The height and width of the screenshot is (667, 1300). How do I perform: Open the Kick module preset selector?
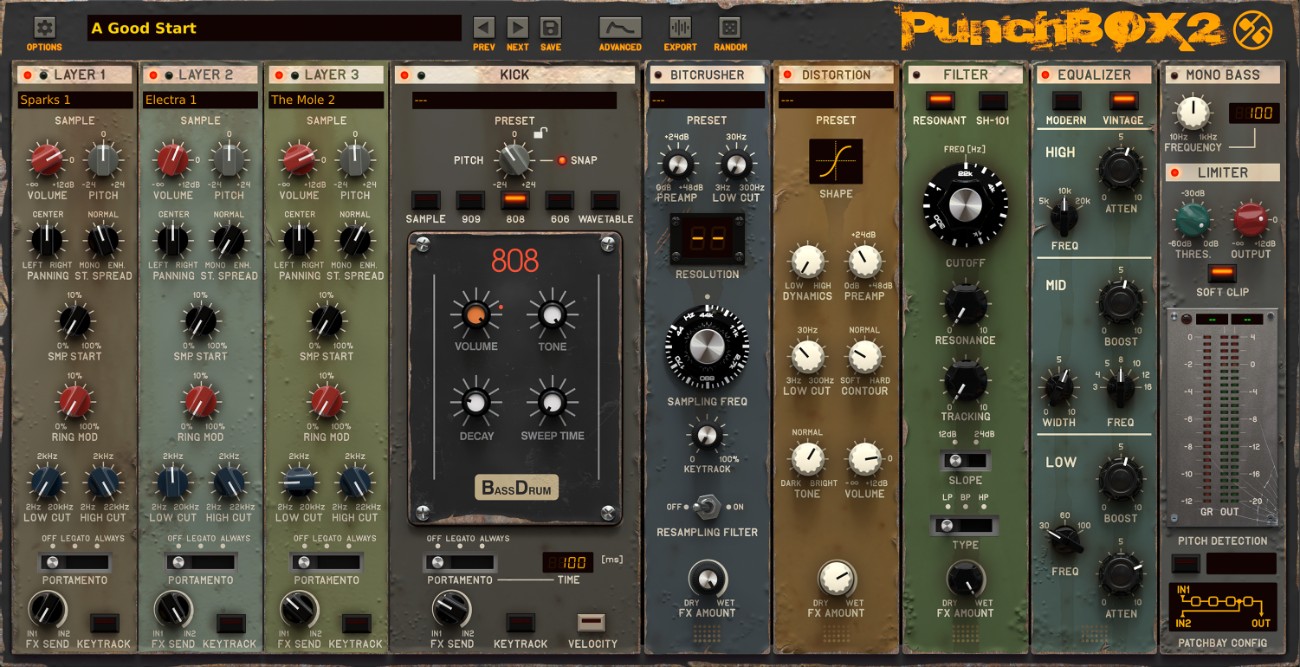[514, 100]
